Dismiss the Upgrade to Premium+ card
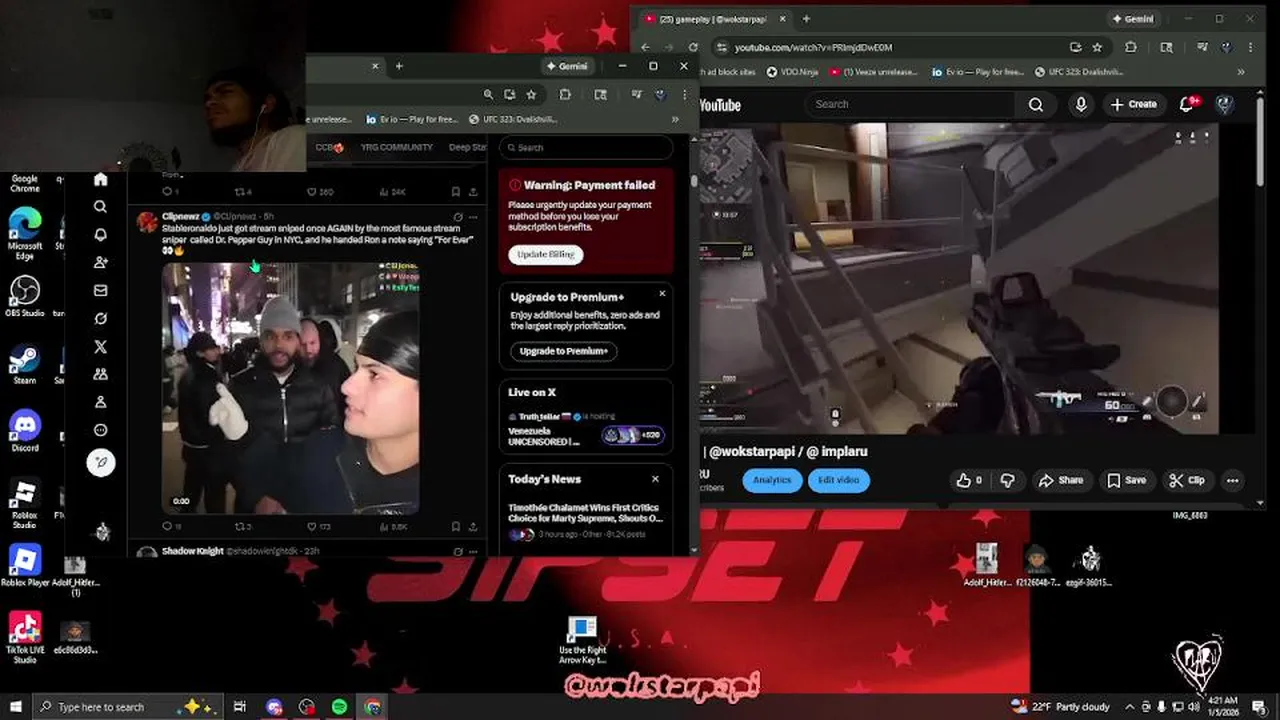 (662, 294)
